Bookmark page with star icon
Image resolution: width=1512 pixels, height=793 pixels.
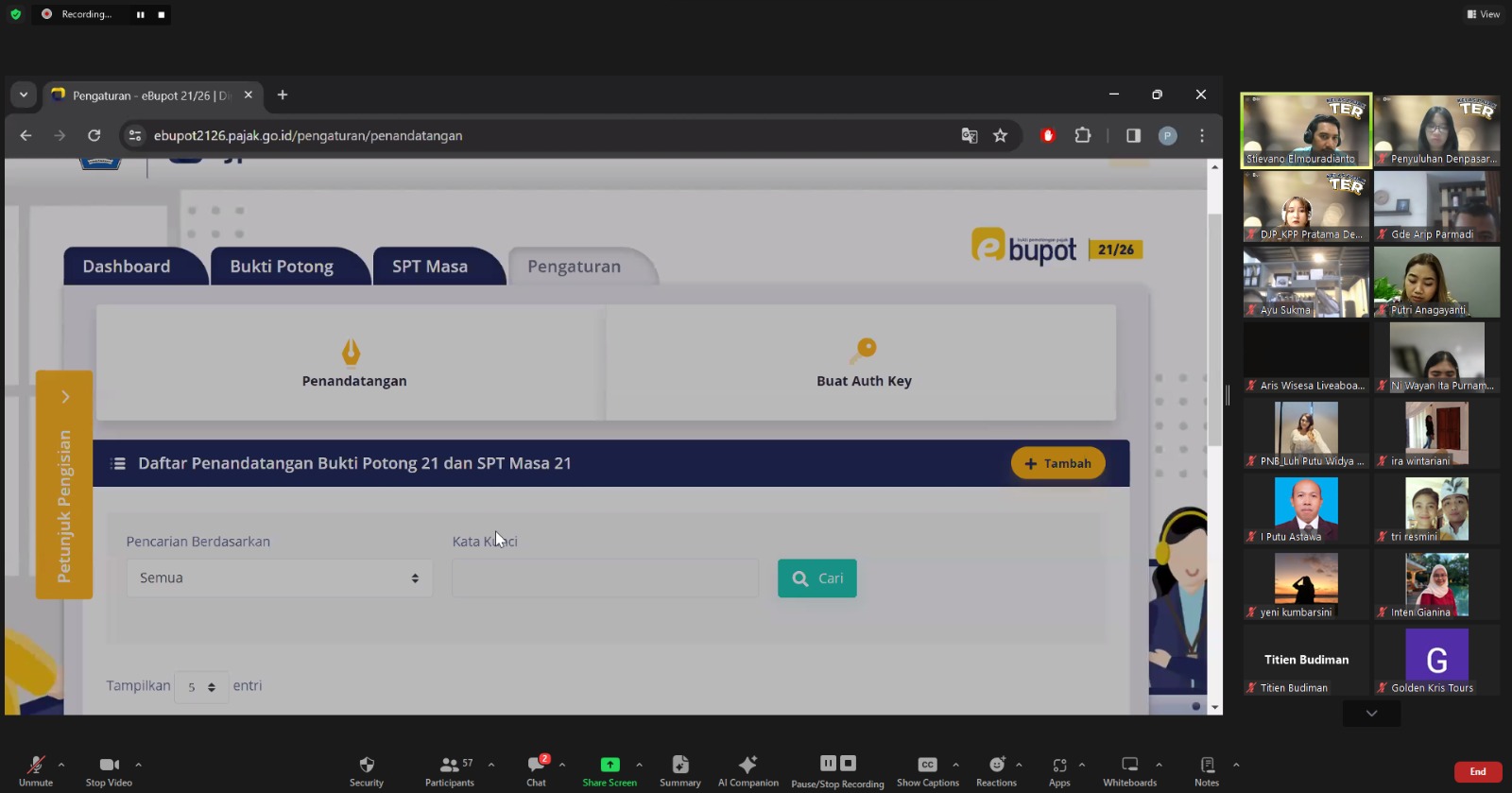[x=1000, y=136]
